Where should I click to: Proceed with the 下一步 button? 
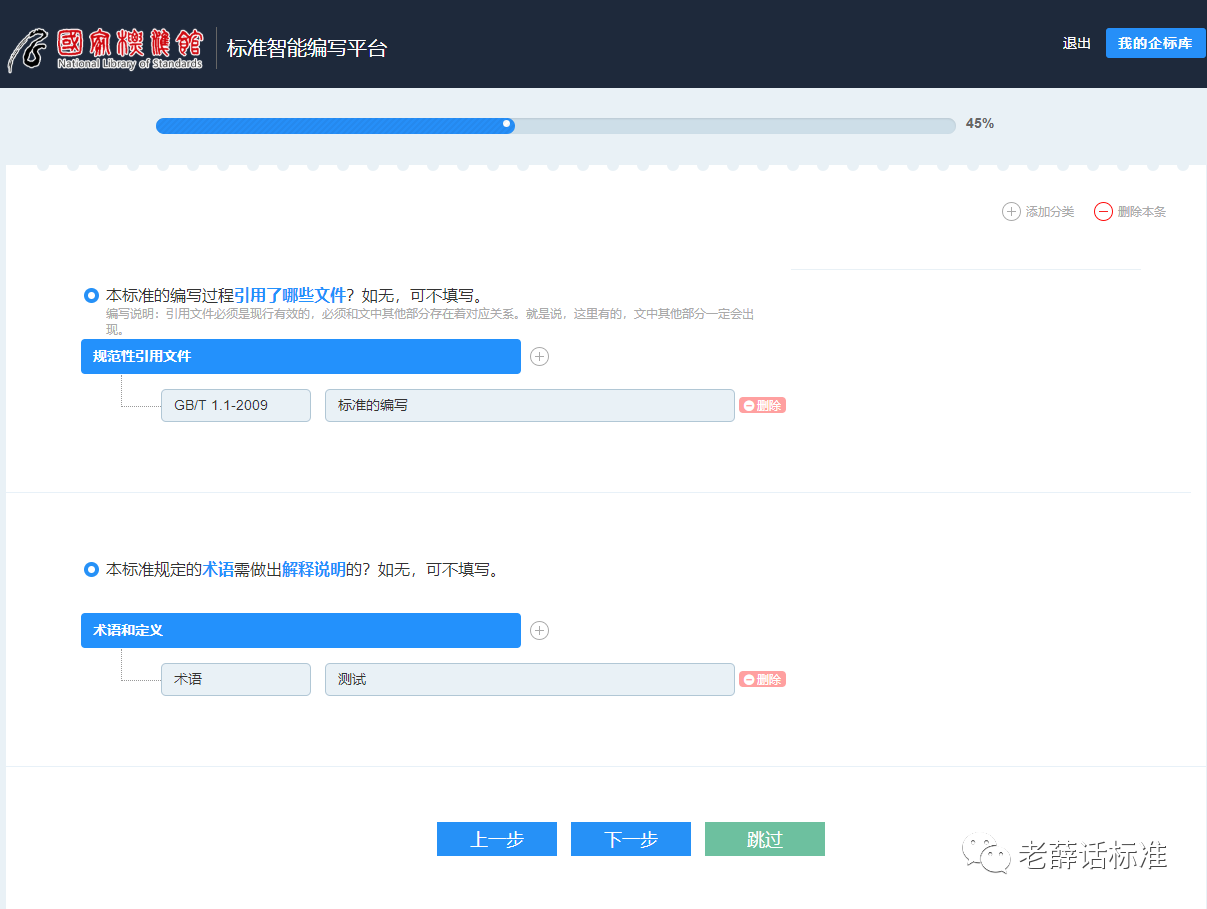(631, 840)
